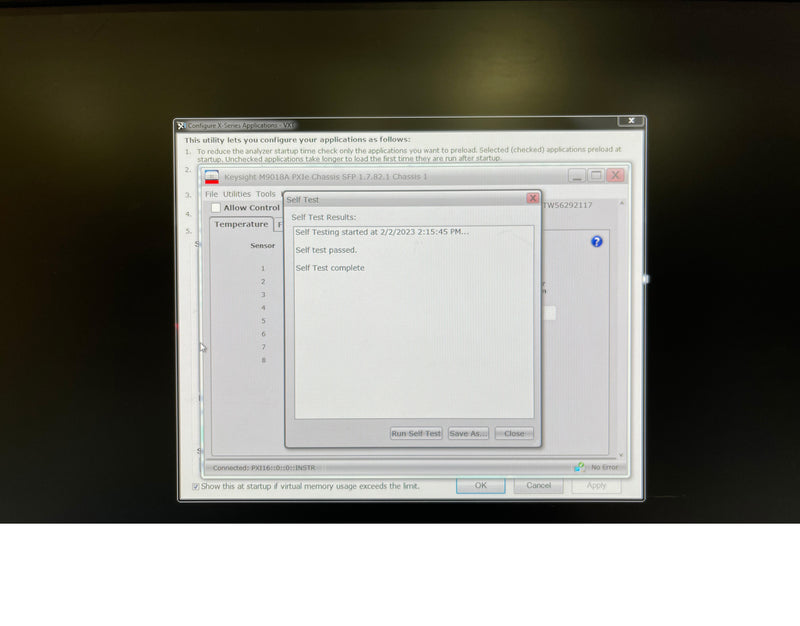Open the Utilities menu
The image size is (800, 626).
pyautogui.click(x=237, y=194)
